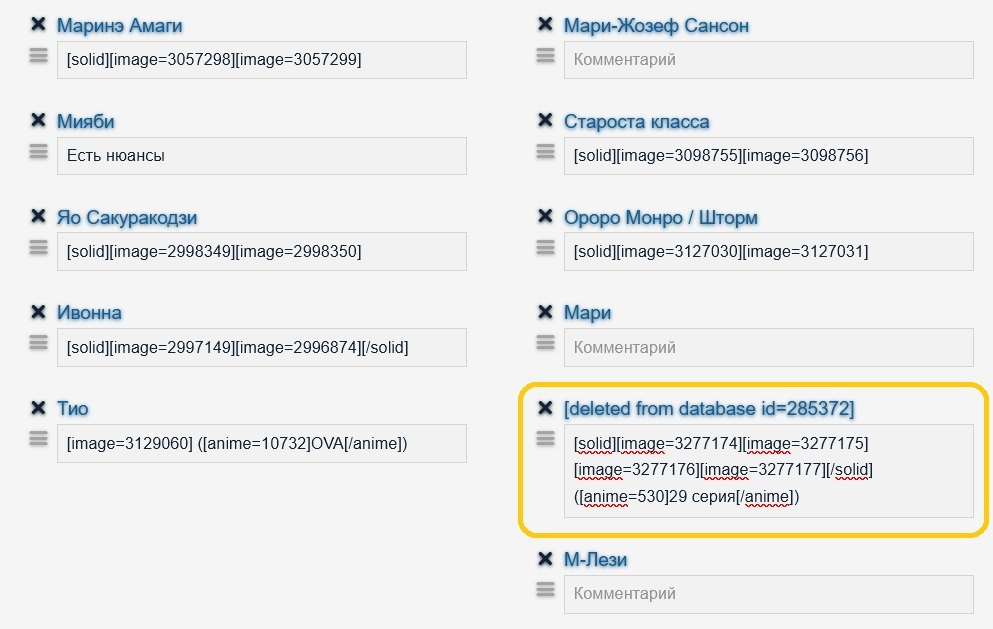Click the reorder handle beside Мияби comment

38,151
